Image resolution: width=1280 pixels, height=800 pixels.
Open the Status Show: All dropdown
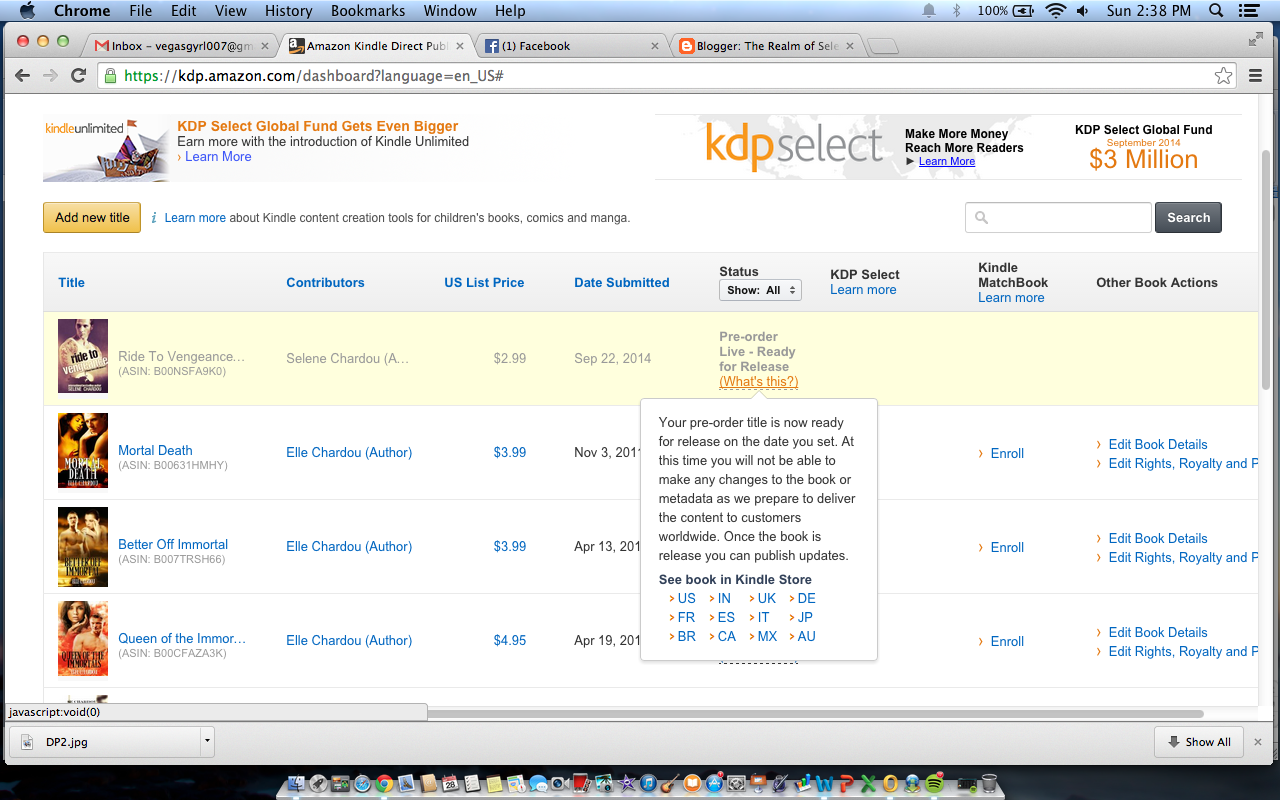(760, 290)
